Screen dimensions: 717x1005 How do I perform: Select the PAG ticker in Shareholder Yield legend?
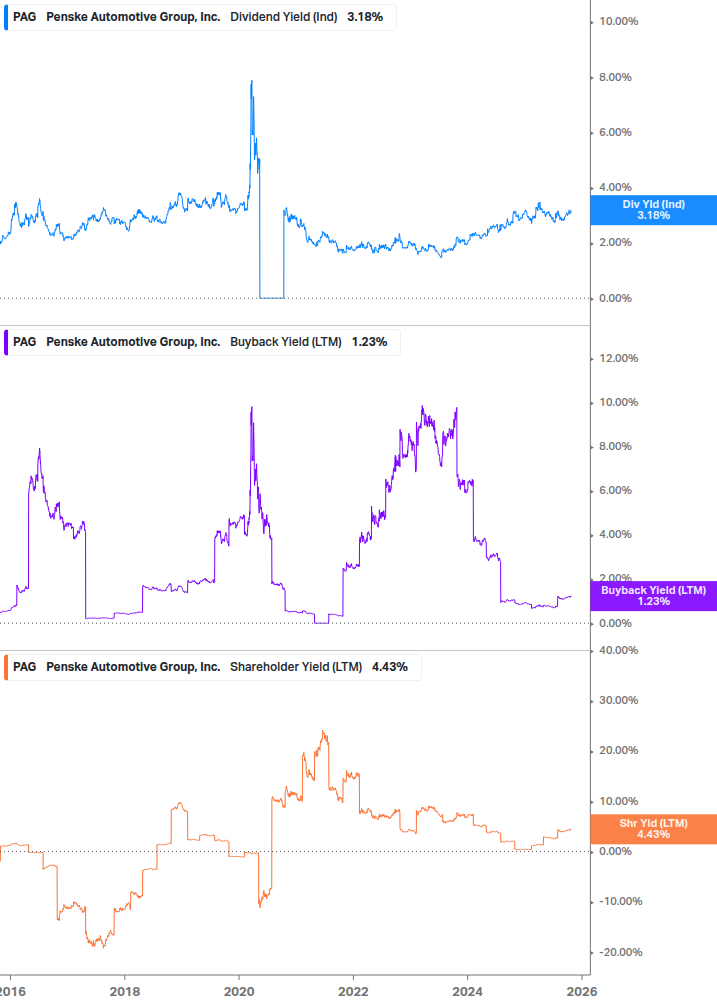click(x=25, y=667)
